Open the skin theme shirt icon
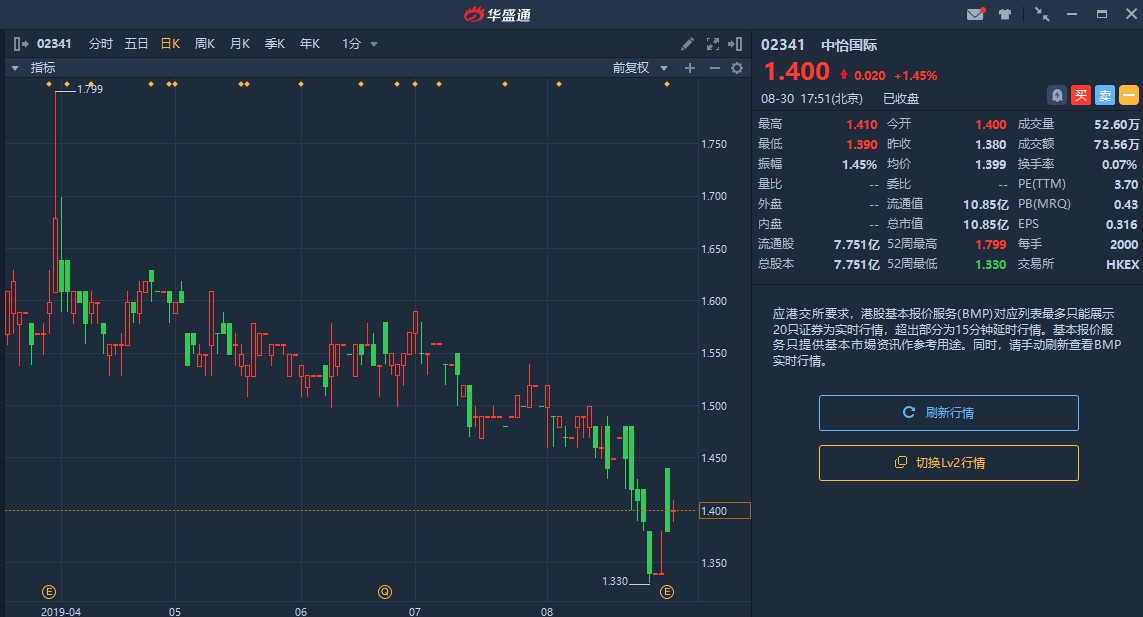This screenshot has width=1143, height=617. (1004, 14)
